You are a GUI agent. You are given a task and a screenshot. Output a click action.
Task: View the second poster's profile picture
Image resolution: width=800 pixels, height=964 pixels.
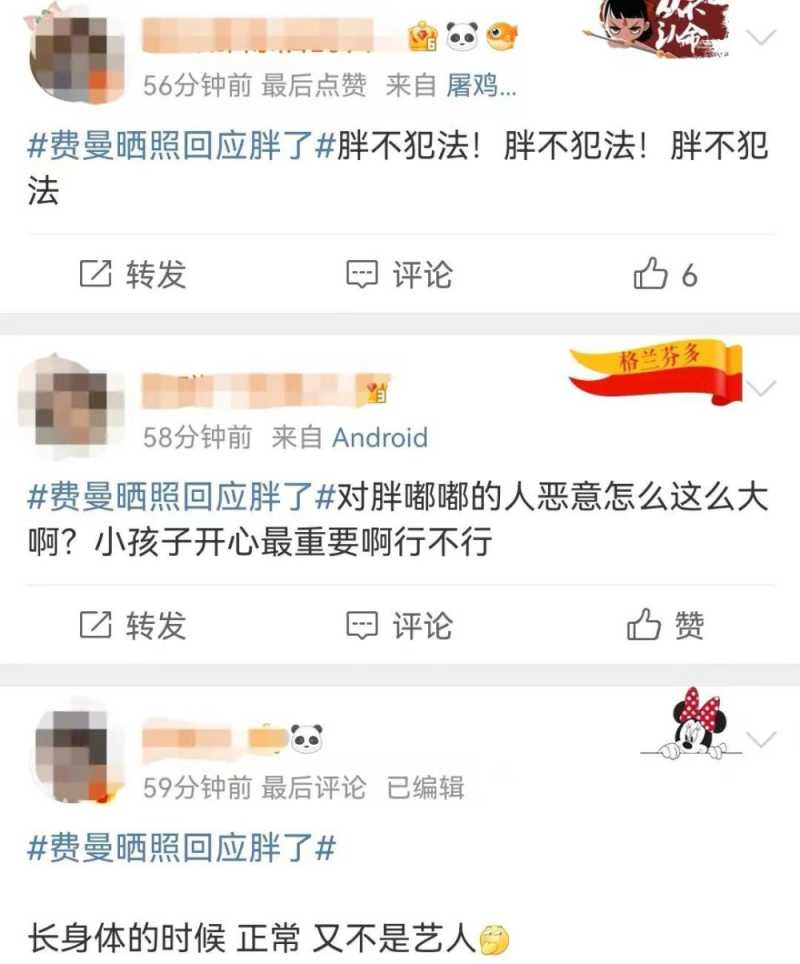(x=70, y=406)
